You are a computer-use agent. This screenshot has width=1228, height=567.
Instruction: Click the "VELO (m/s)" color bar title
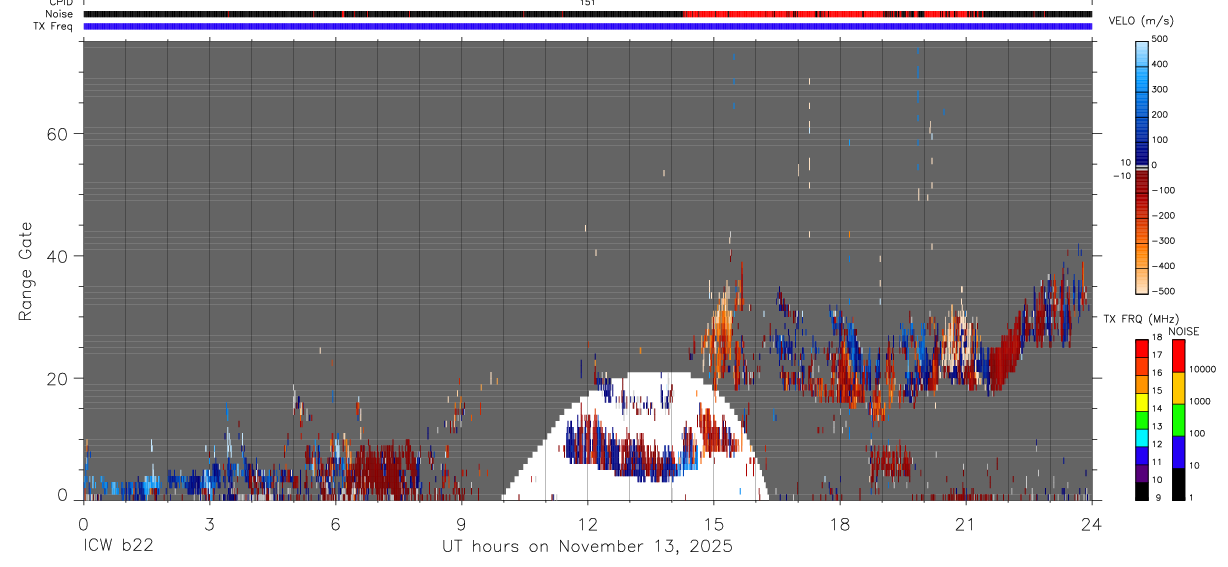tap(1140, 21)
